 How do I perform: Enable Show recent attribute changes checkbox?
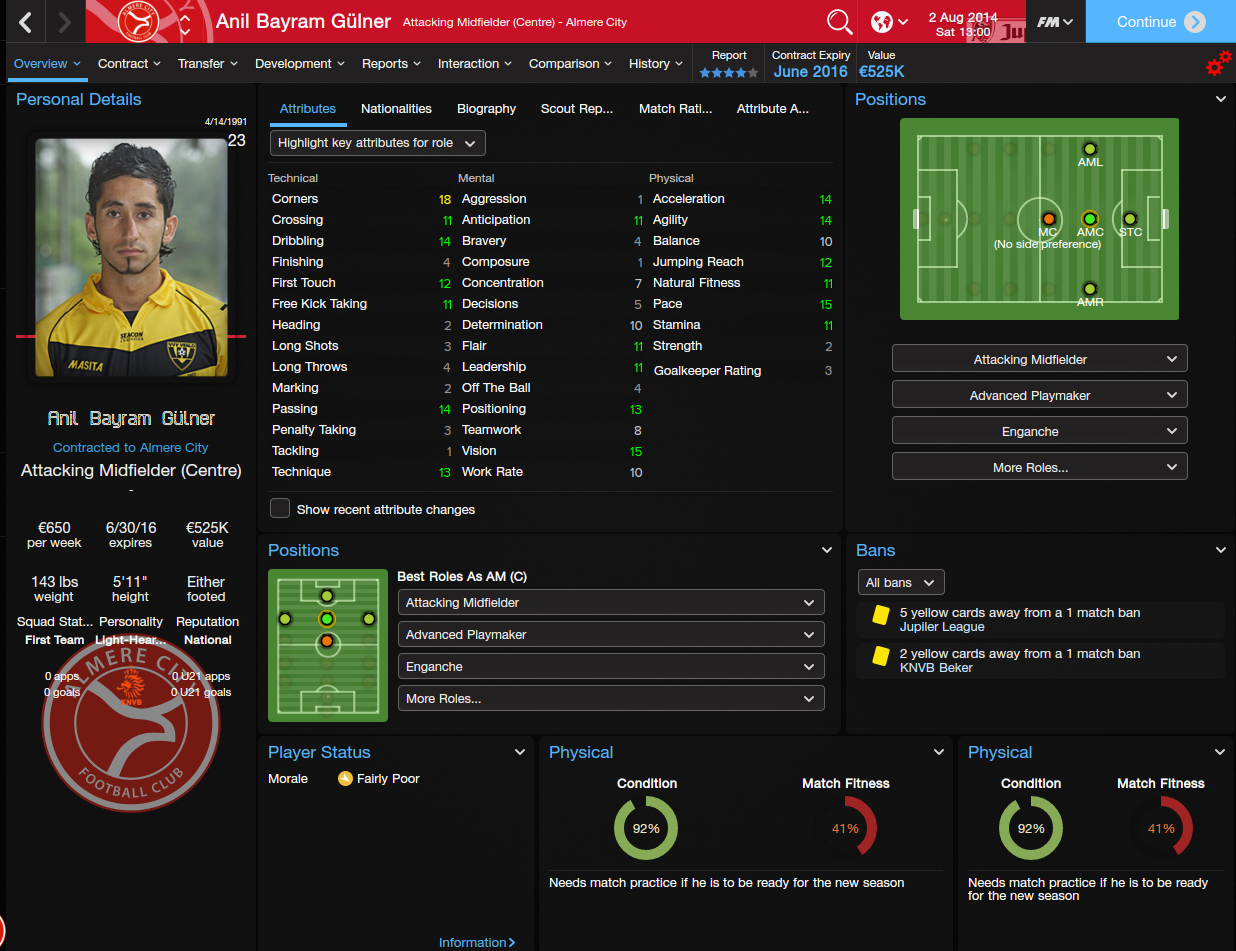pos(280,508)
